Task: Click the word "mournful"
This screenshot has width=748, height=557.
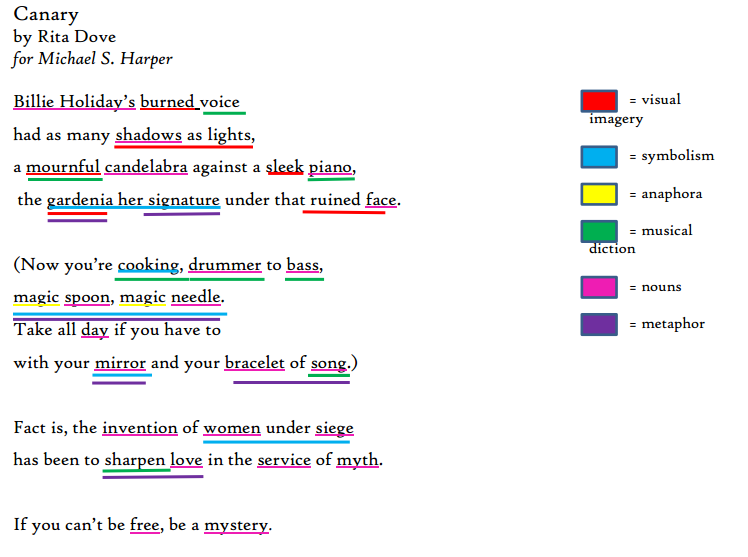Action: coord(63,167)
